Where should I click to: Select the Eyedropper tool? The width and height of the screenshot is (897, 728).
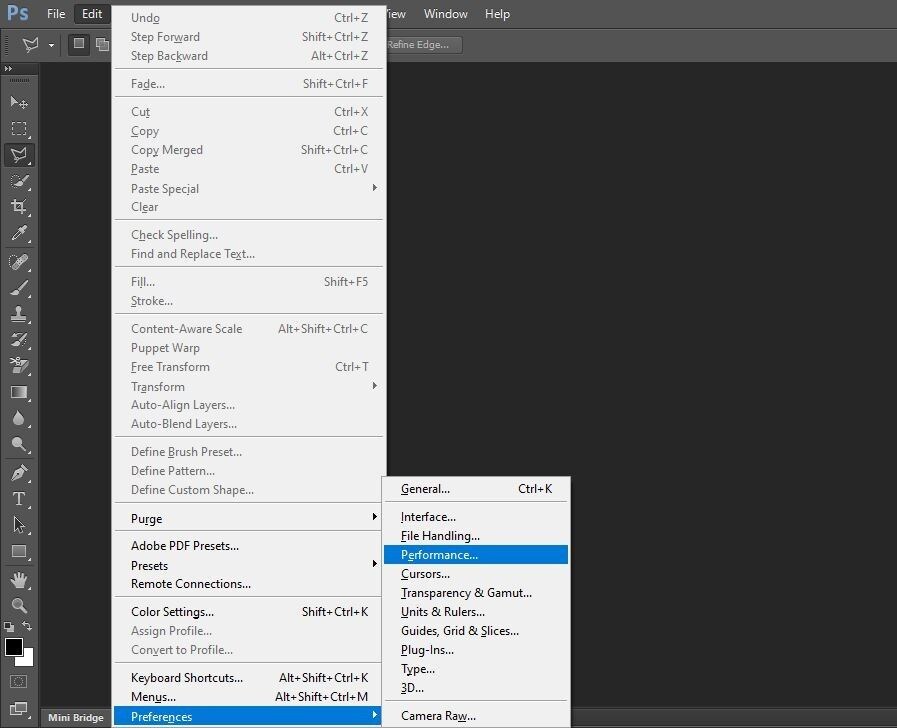tap(19, 233)
